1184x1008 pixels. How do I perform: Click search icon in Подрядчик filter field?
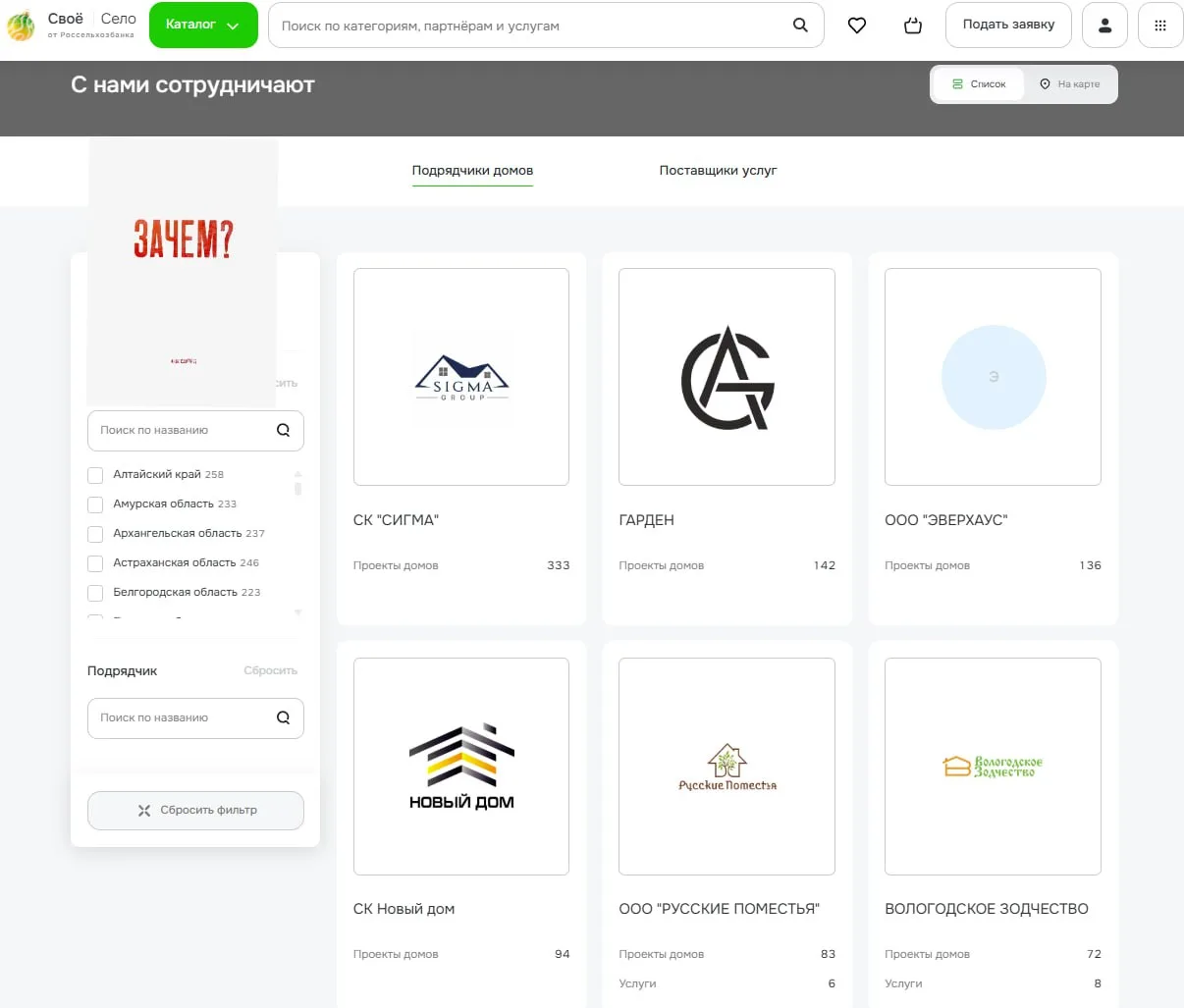(283, 717)
